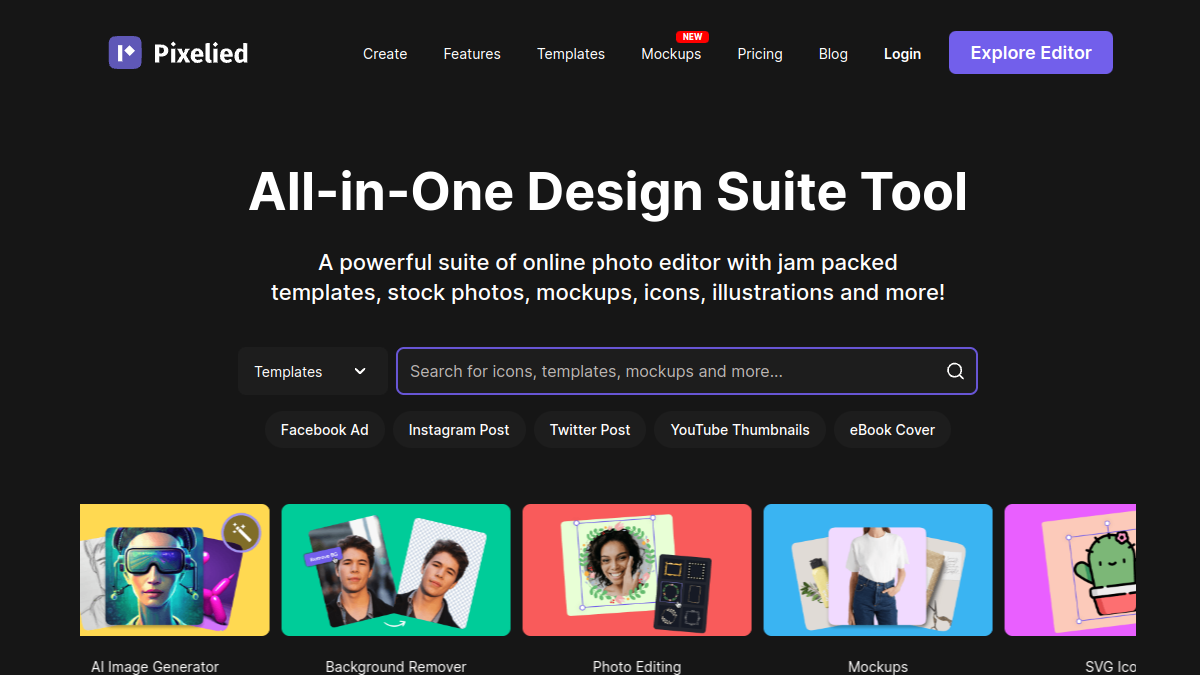Image resolution: width=1200 pixels, height=675 pixels.
Task: Select the Instagram Post tag
Action: click(459, 430)
